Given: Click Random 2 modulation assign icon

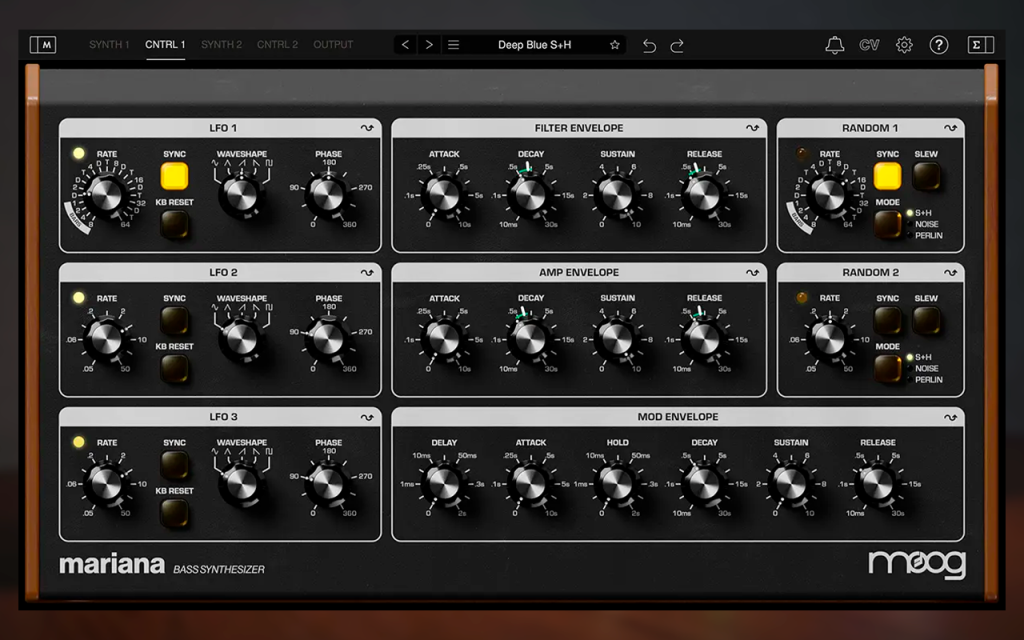Looking at the screenshot, I should point(950,272).
